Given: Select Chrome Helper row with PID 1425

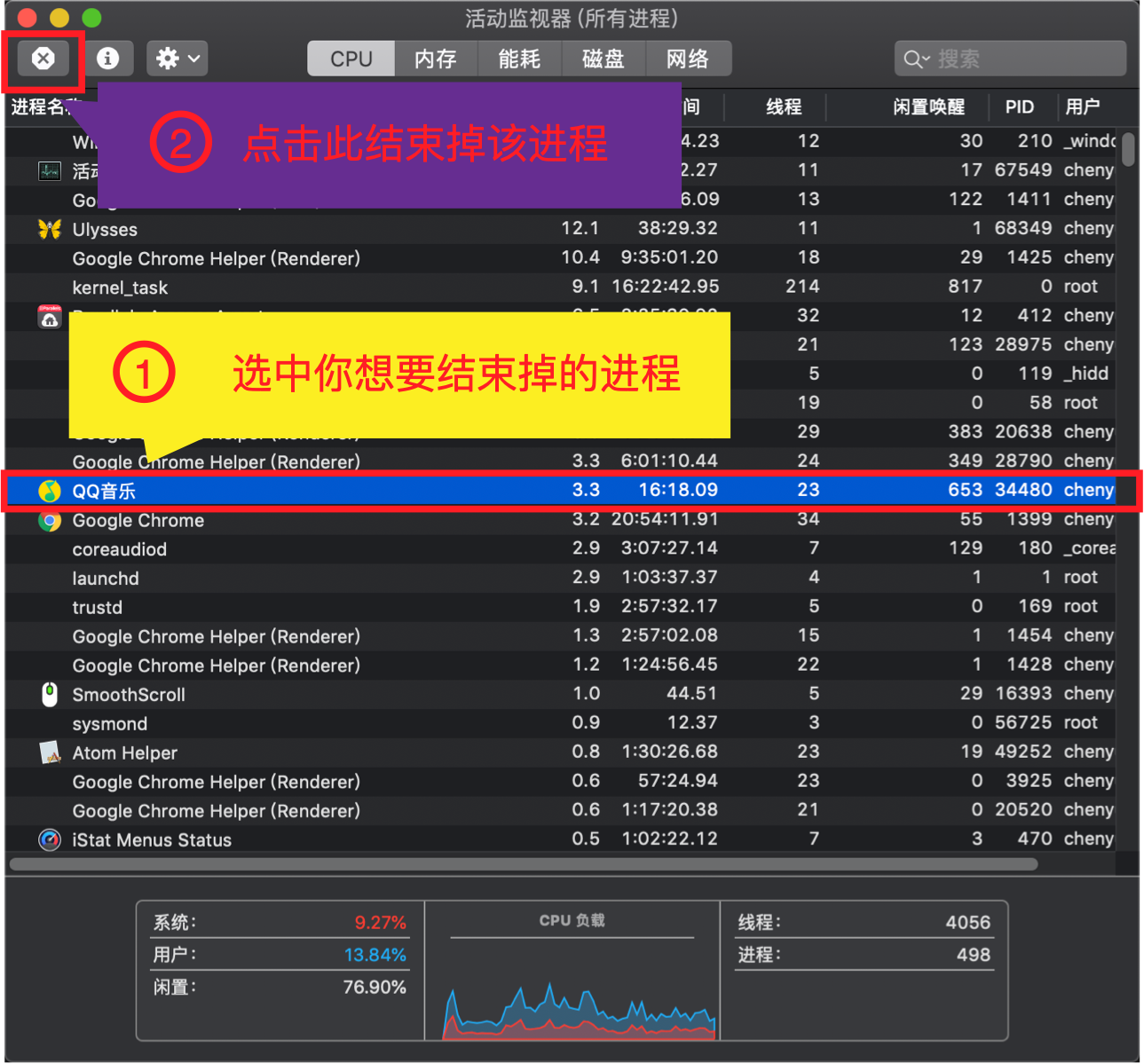Looking at the screenshot, I should coord(561,258).
